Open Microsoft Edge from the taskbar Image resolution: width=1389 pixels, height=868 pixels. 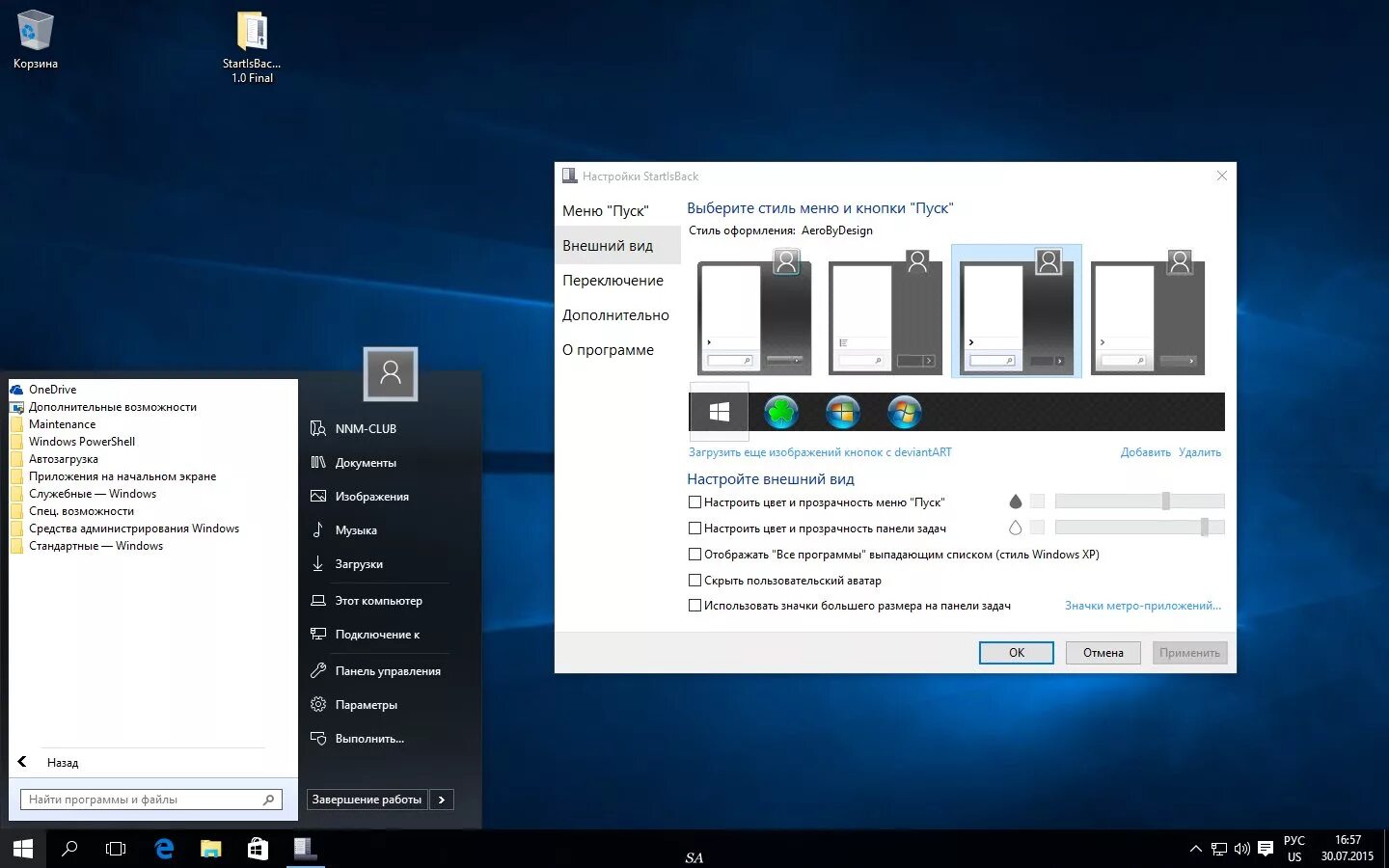[x=164, y=849]
